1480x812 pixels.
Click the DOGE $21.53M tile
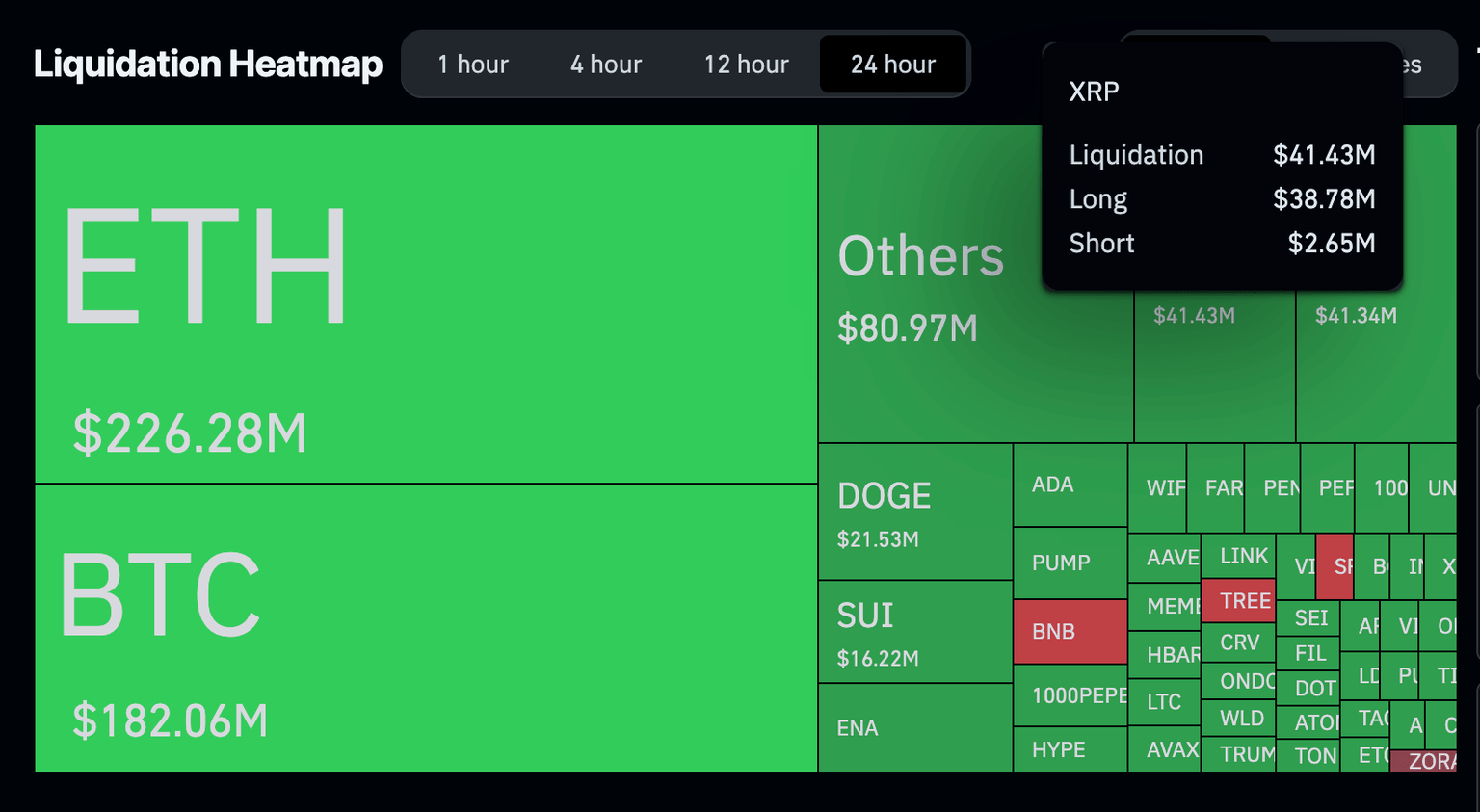(x=914, y=511)
